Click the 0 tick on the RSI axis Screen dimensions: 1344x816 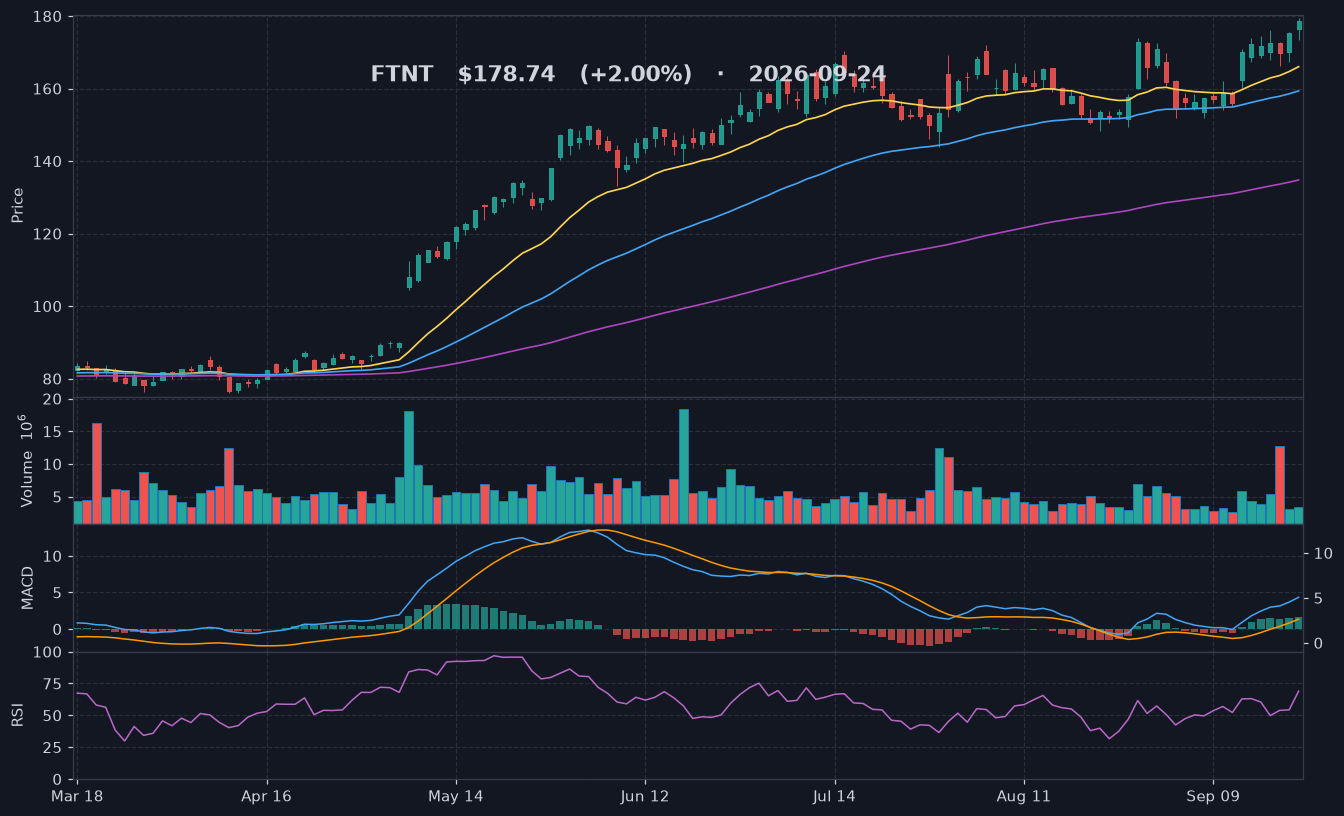coord(58,780)
